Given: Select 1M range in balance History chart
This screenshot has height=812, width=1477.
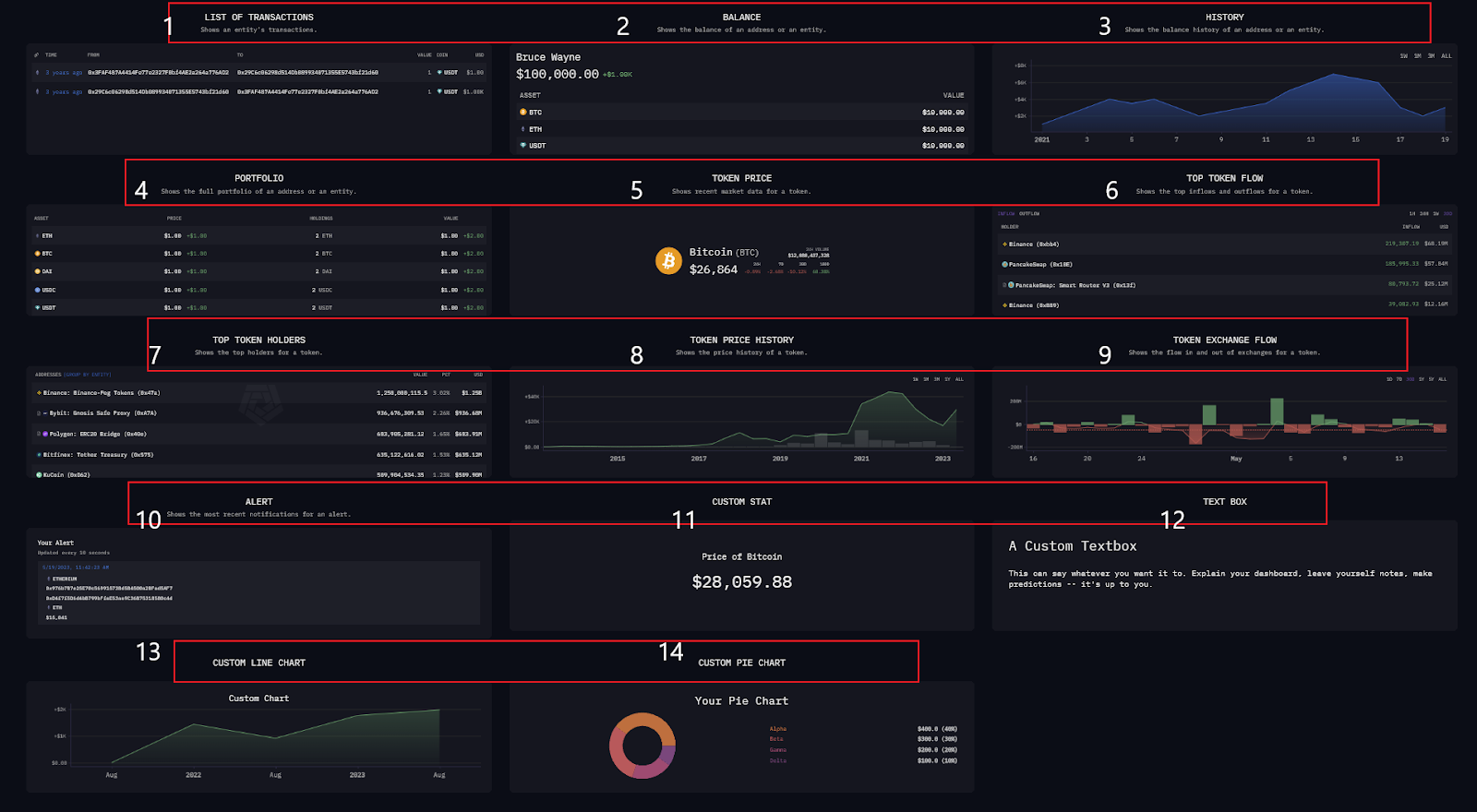Looking at the screenshot, I should [x=1418, y=56].
